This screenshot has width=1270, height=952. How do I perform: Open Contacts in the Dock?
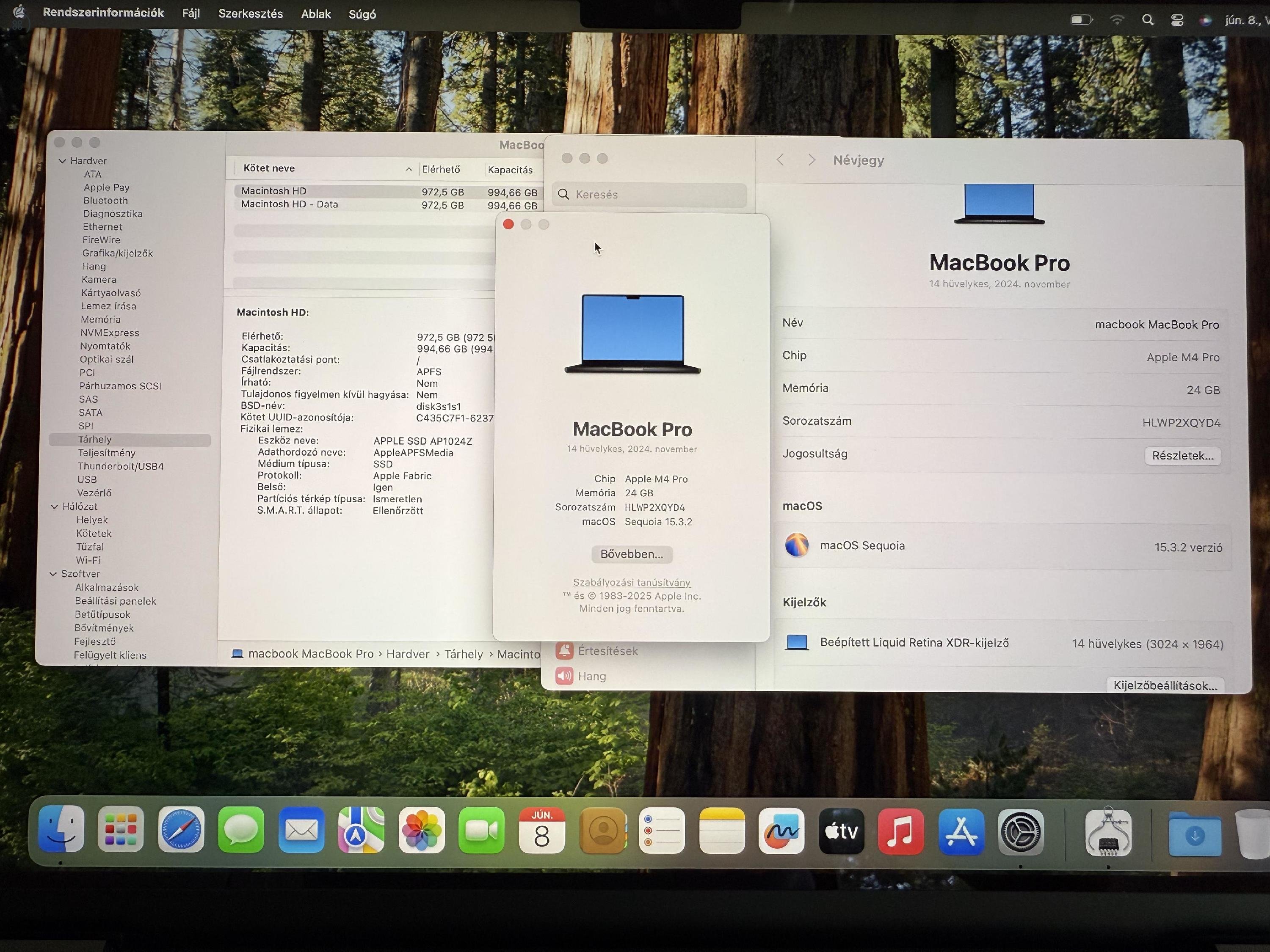pos(602,830)
